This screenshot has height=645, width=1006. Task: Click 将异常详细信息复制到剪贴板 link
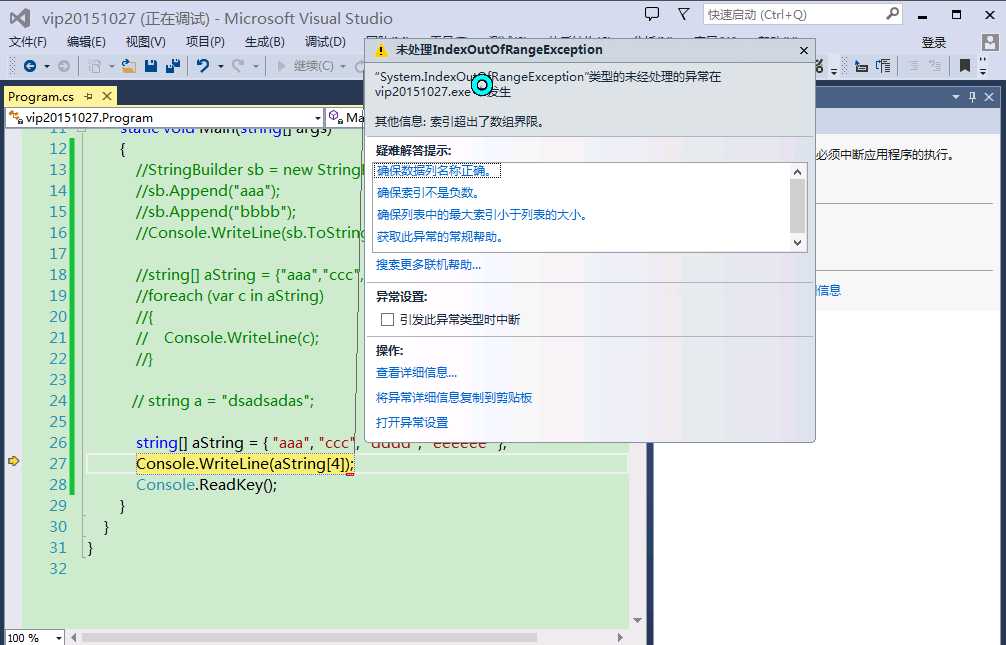click(454, 397)
